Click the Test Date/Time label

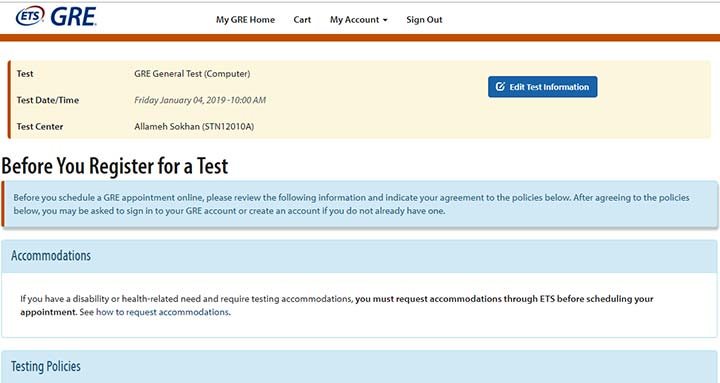pyautogui.click(x=48, y=100)
